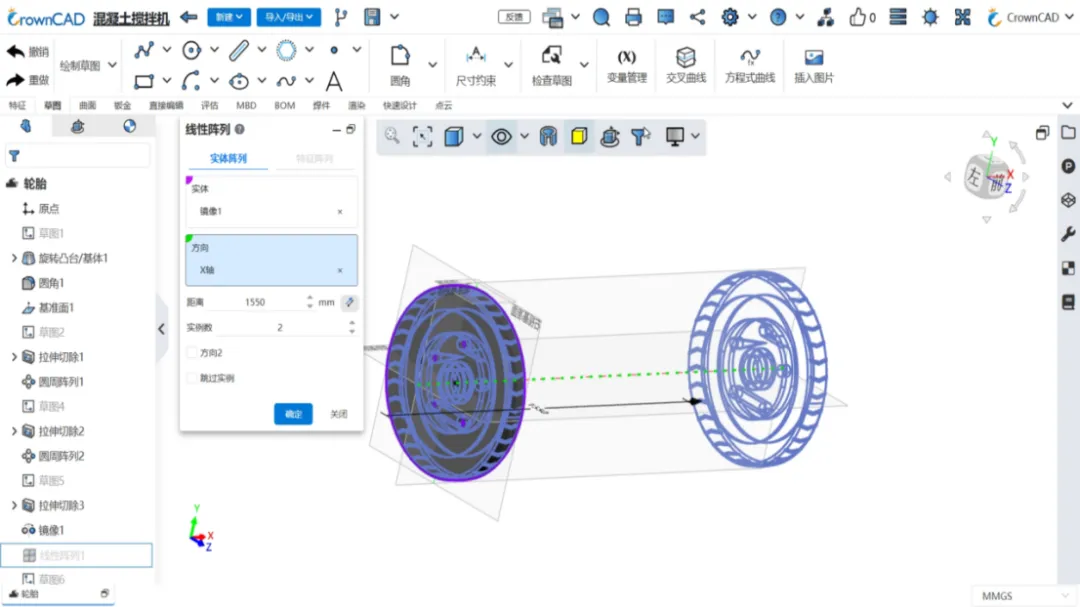The image size is (1080, 607).
Task: Click the 方程式曲线 equation curve tool
Action: [750, 65]
